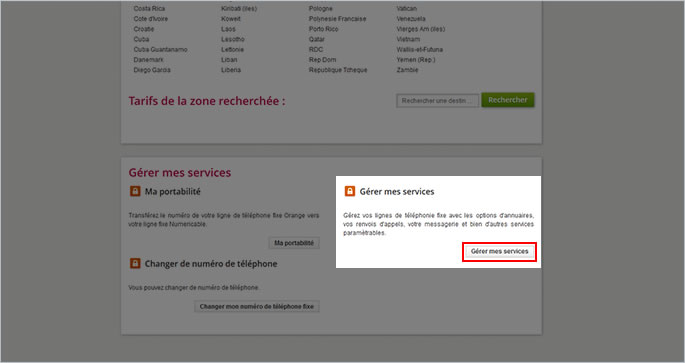Choose Diego Garcia destination

[x=152, y=70]
